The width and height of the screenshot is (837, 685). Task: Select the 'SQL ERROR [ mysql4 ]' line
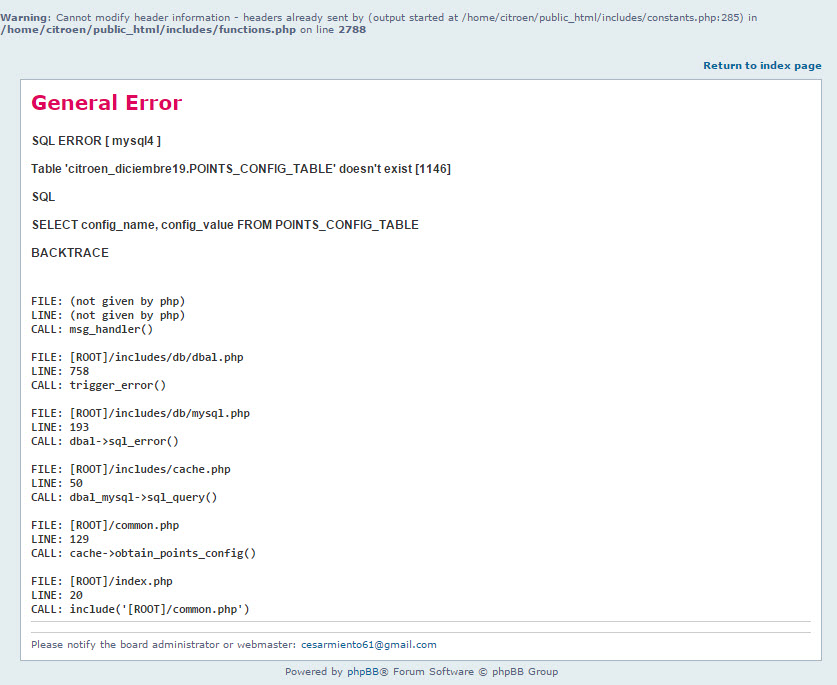[x=96, y=141]
